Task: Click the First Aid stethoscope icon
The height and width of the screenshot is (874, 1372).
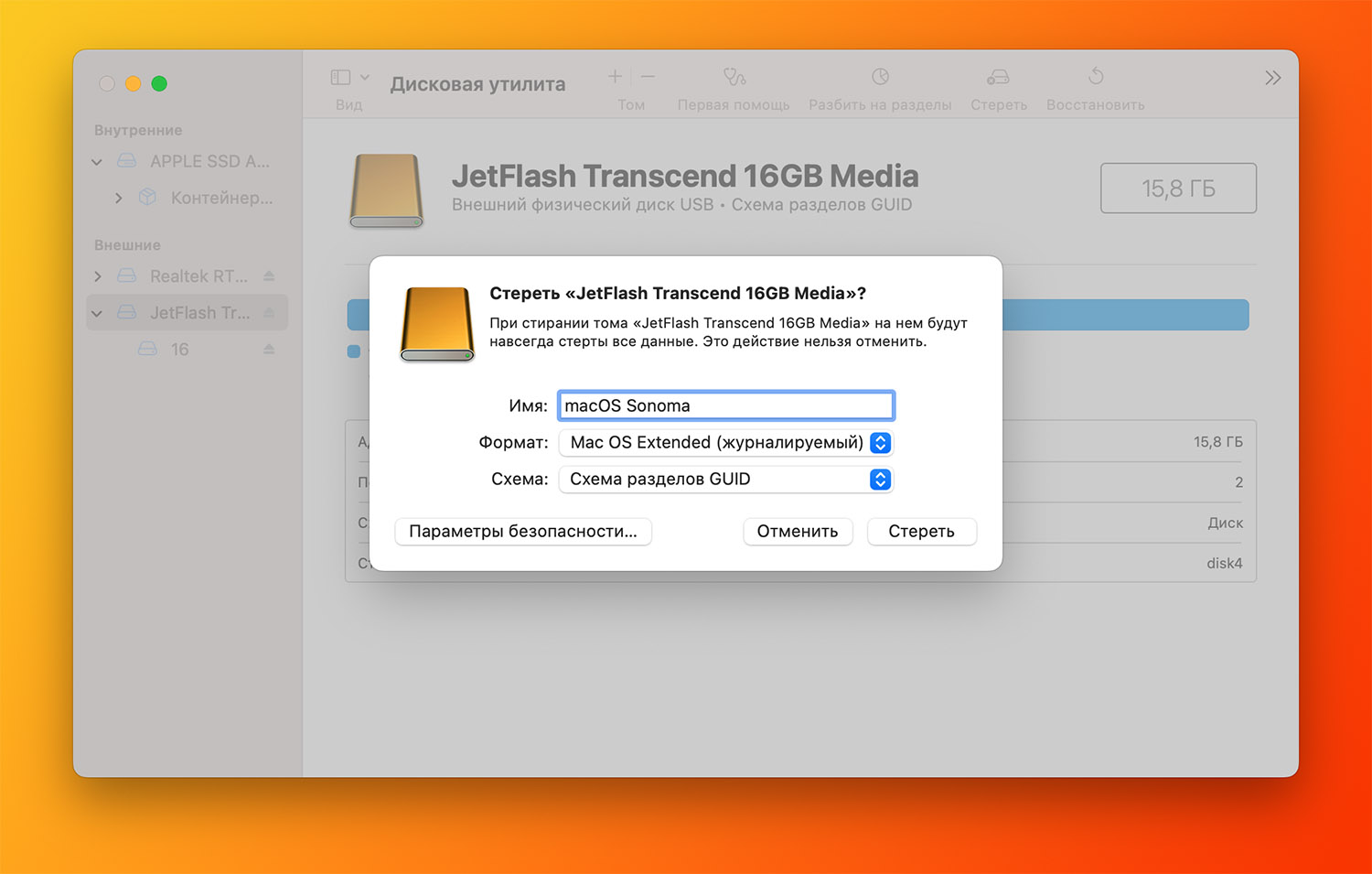Action: pyautogui.click(x=734, y=77)
